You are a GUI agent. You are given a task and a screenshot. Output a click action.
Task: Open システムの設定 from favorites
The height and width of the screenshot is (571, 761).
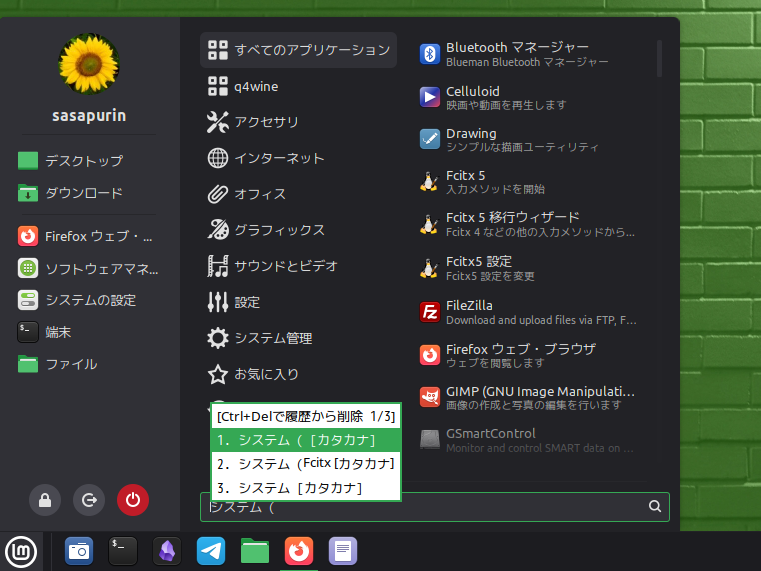[90, 300]
